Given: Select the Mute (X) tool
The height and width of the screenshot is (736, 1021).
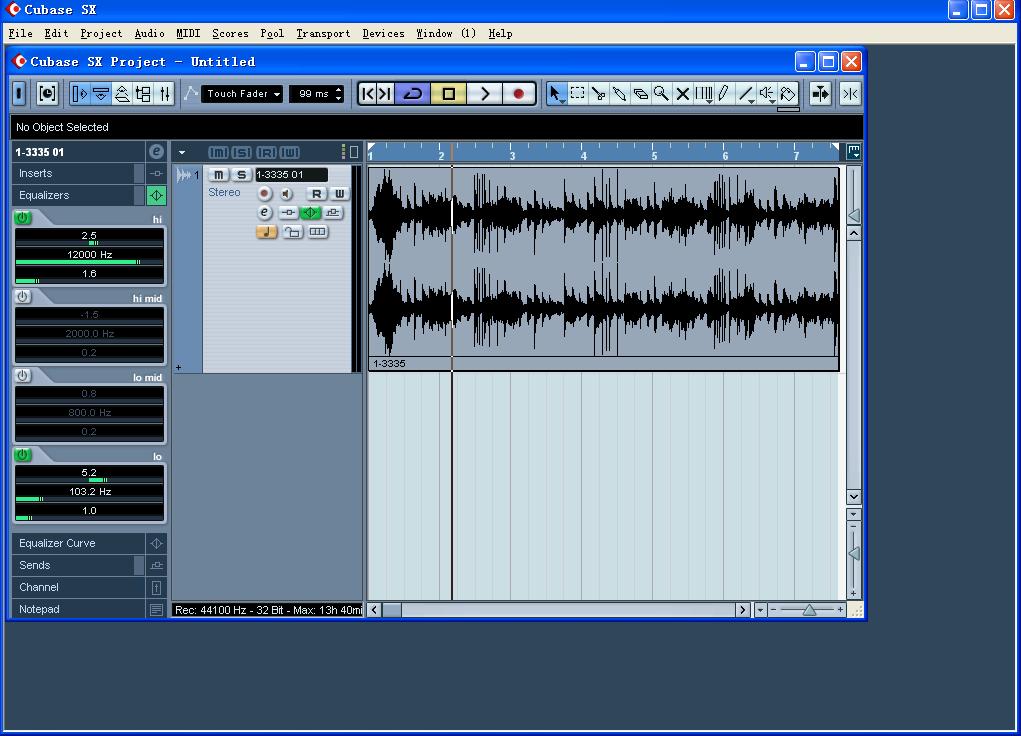Looking at the screenshot, I should pos(683,94).
